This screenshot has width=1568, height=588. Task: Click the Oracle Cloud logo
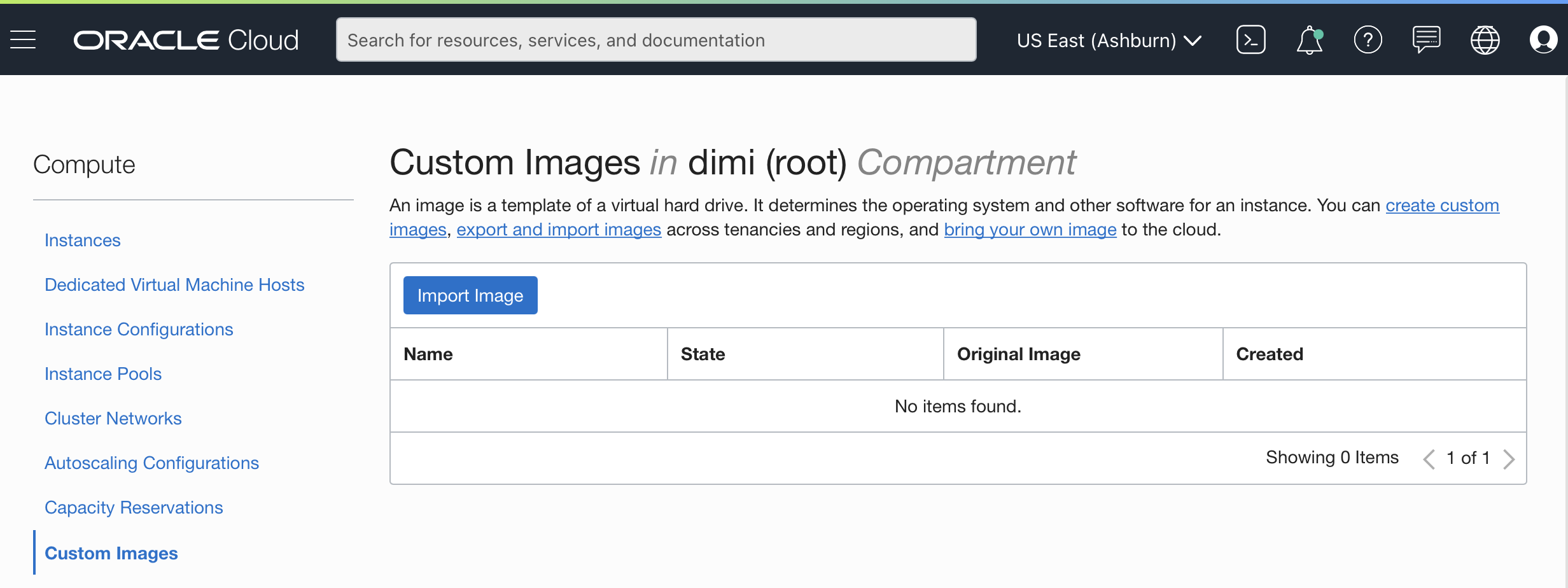[186, 40]
